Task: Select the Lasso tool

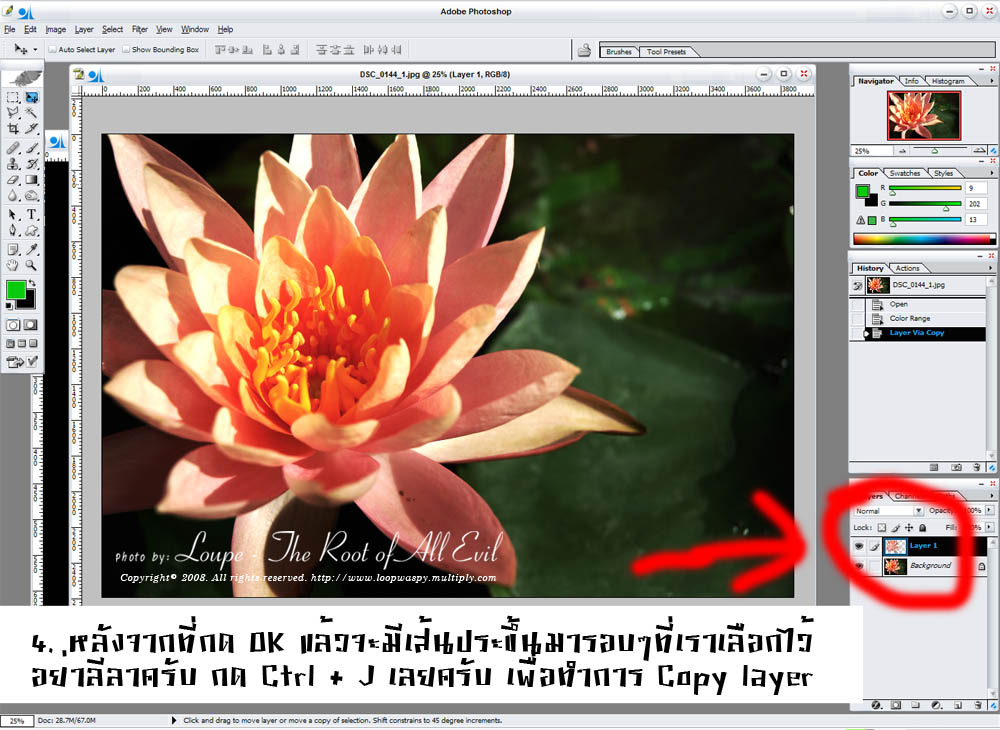Action: (13, 113)
